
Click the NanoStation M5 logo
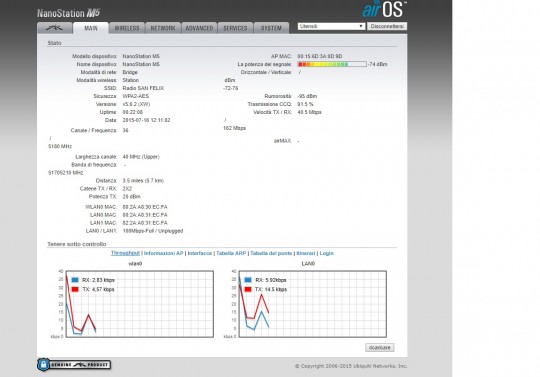pyautogui.click(x=69, y=13)
